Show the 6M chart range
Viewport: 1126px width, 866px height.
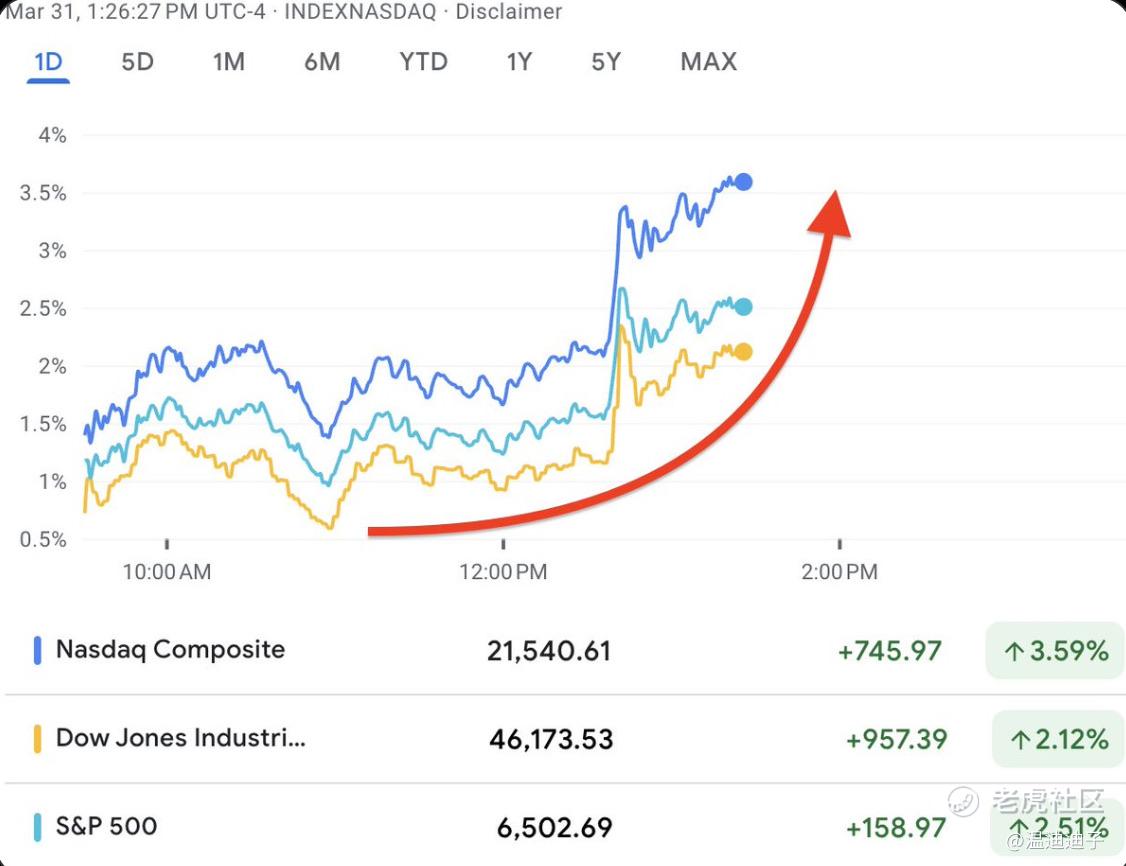pos(322,62)
